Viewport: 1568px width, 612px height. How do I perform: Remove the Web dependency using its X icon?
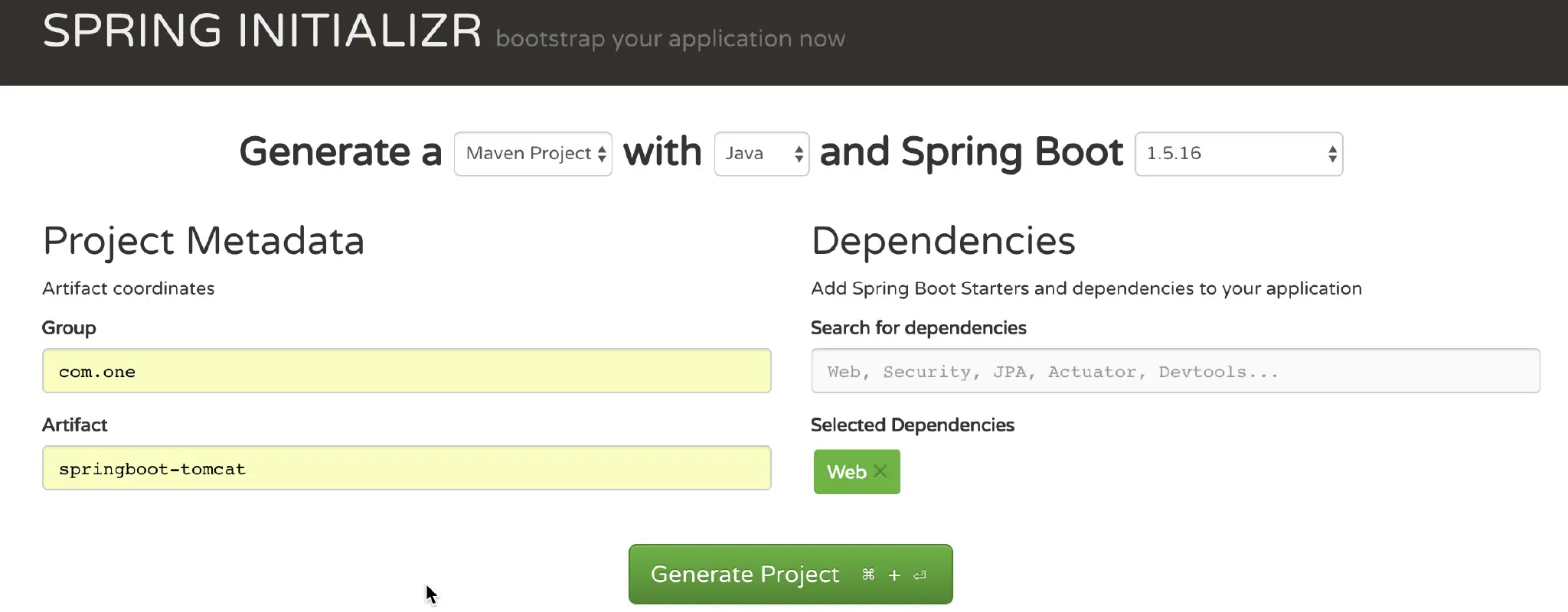click(x=880, y=472)
